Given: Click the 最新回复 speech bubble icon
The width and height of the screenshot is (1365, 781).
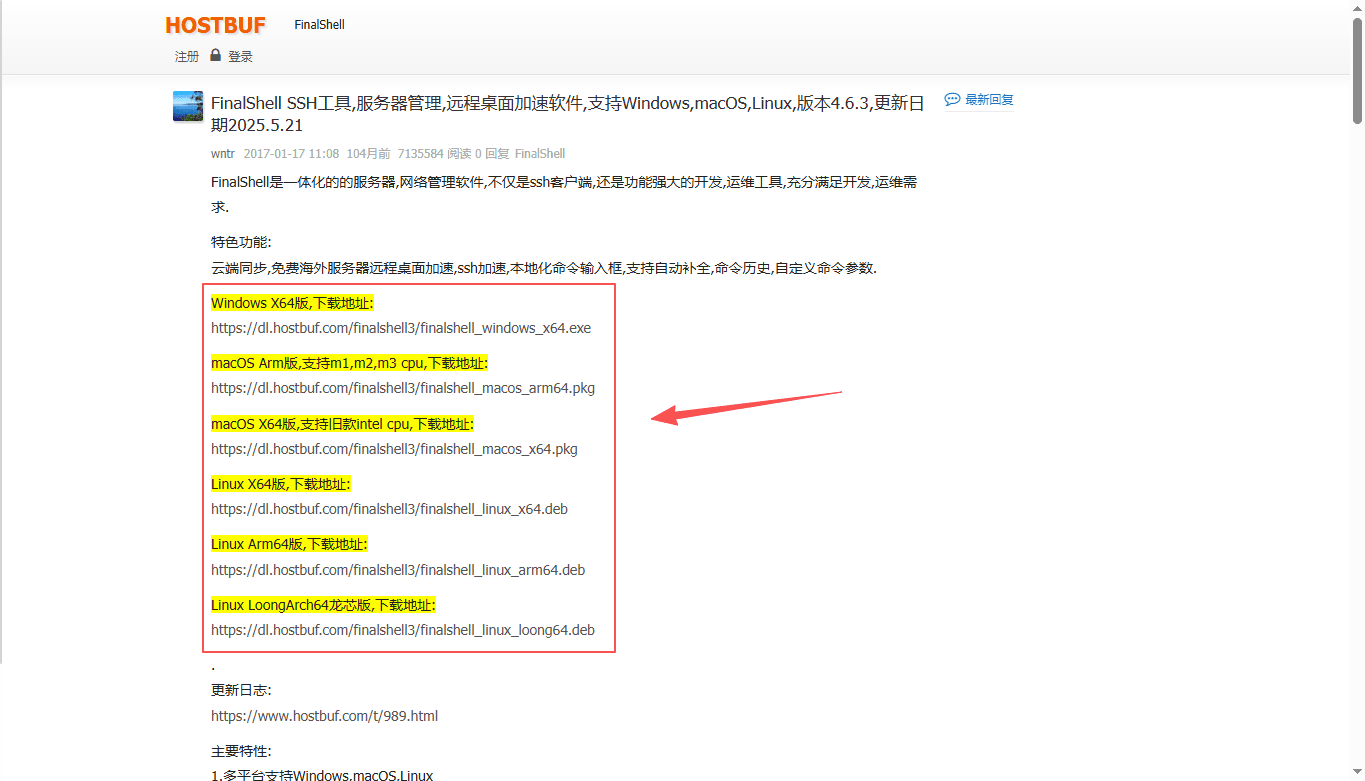Looking at the screenshot, I should (x=952, y=100).
